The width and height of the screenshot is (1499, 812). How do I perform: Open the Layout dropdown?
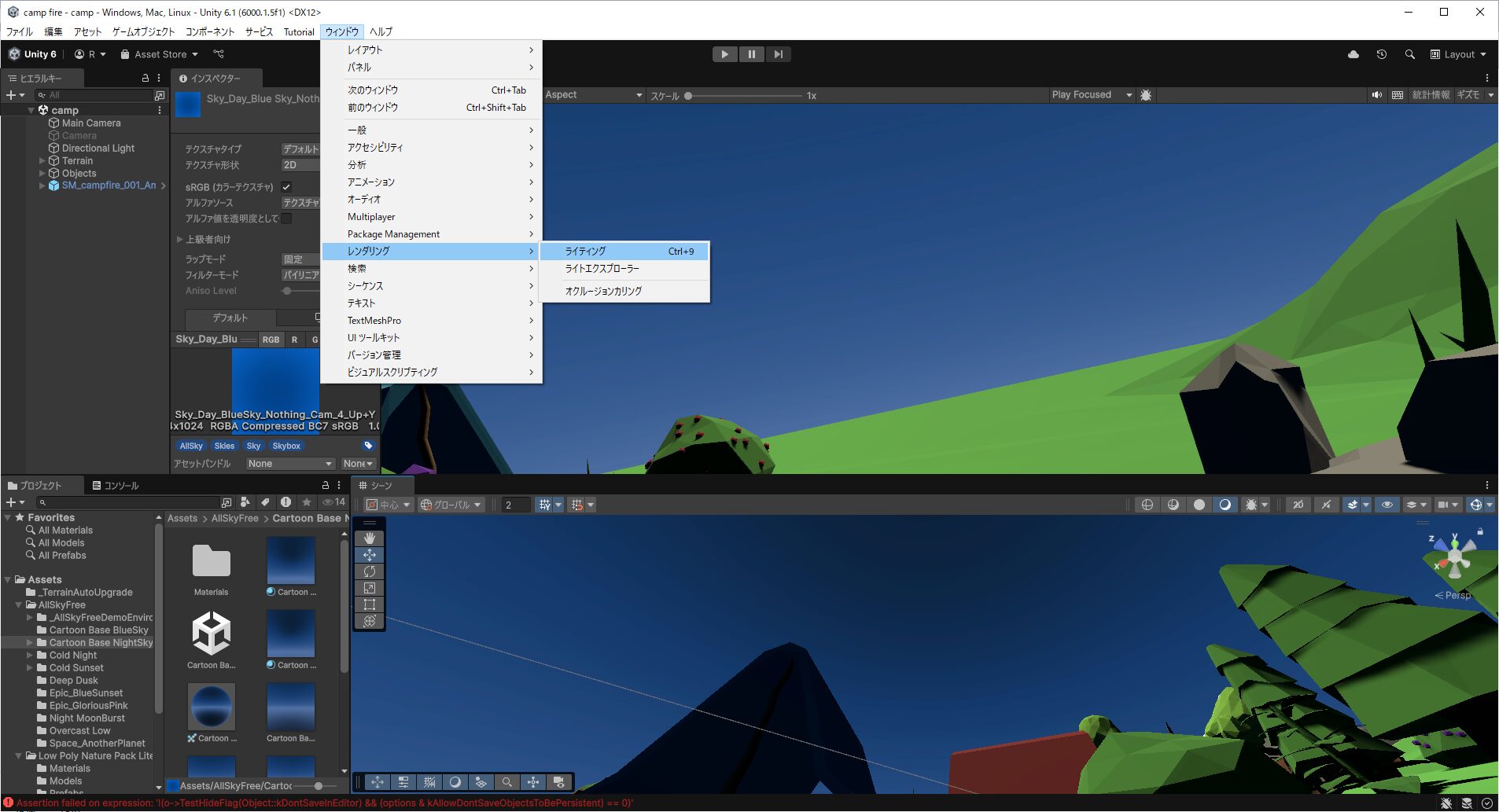(1458, 54)
